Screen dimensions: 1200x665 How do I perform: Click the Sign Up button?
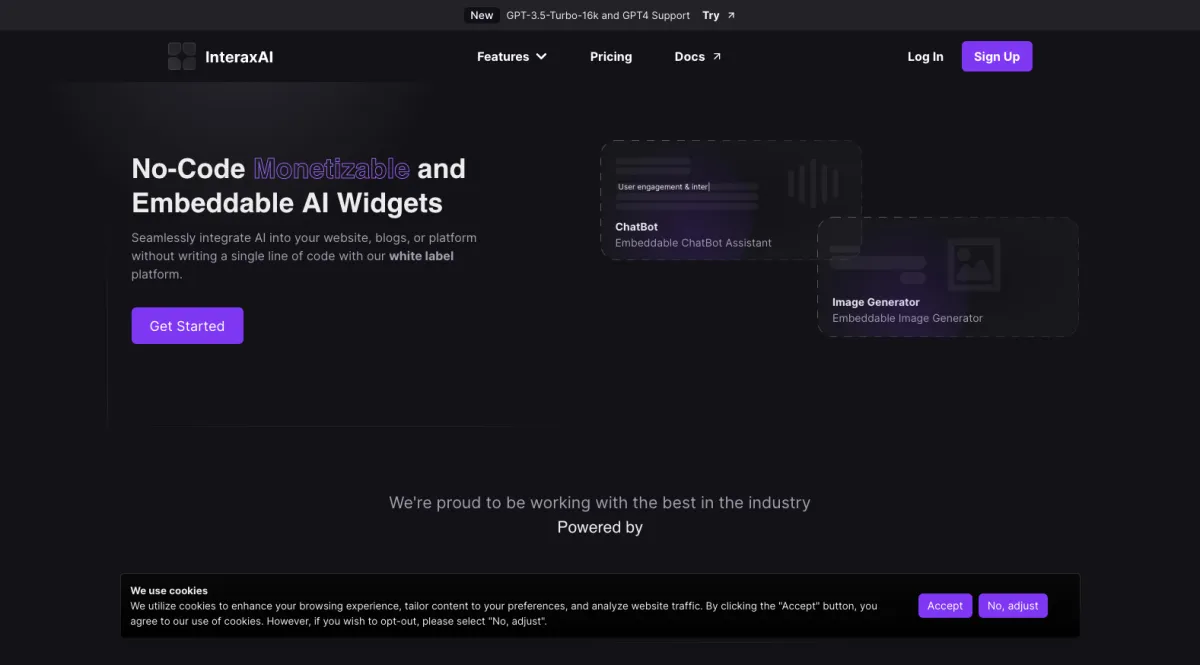point(997,56)
